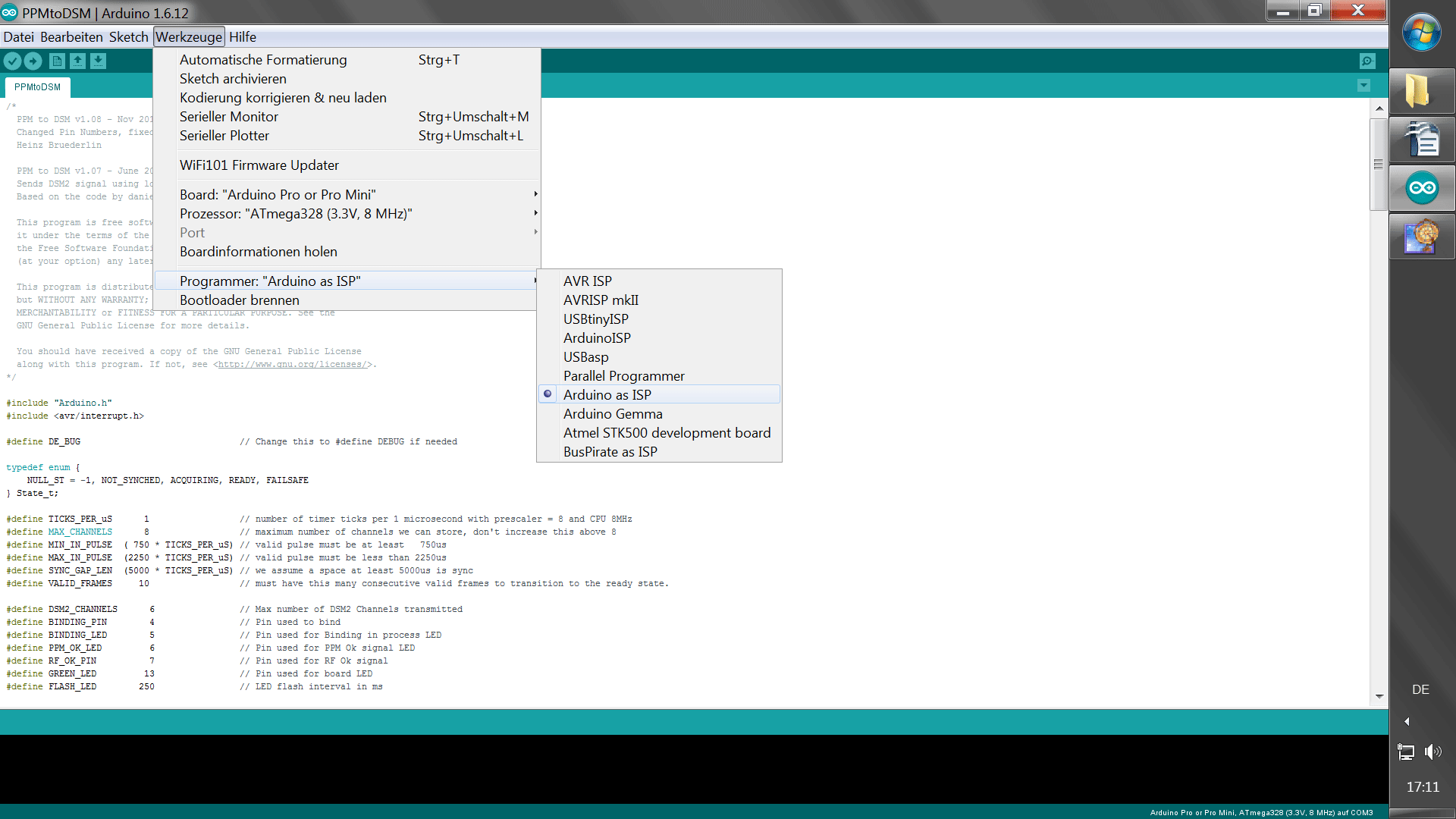Create a new sketch via toolbar icon

(x=57, y=61)
